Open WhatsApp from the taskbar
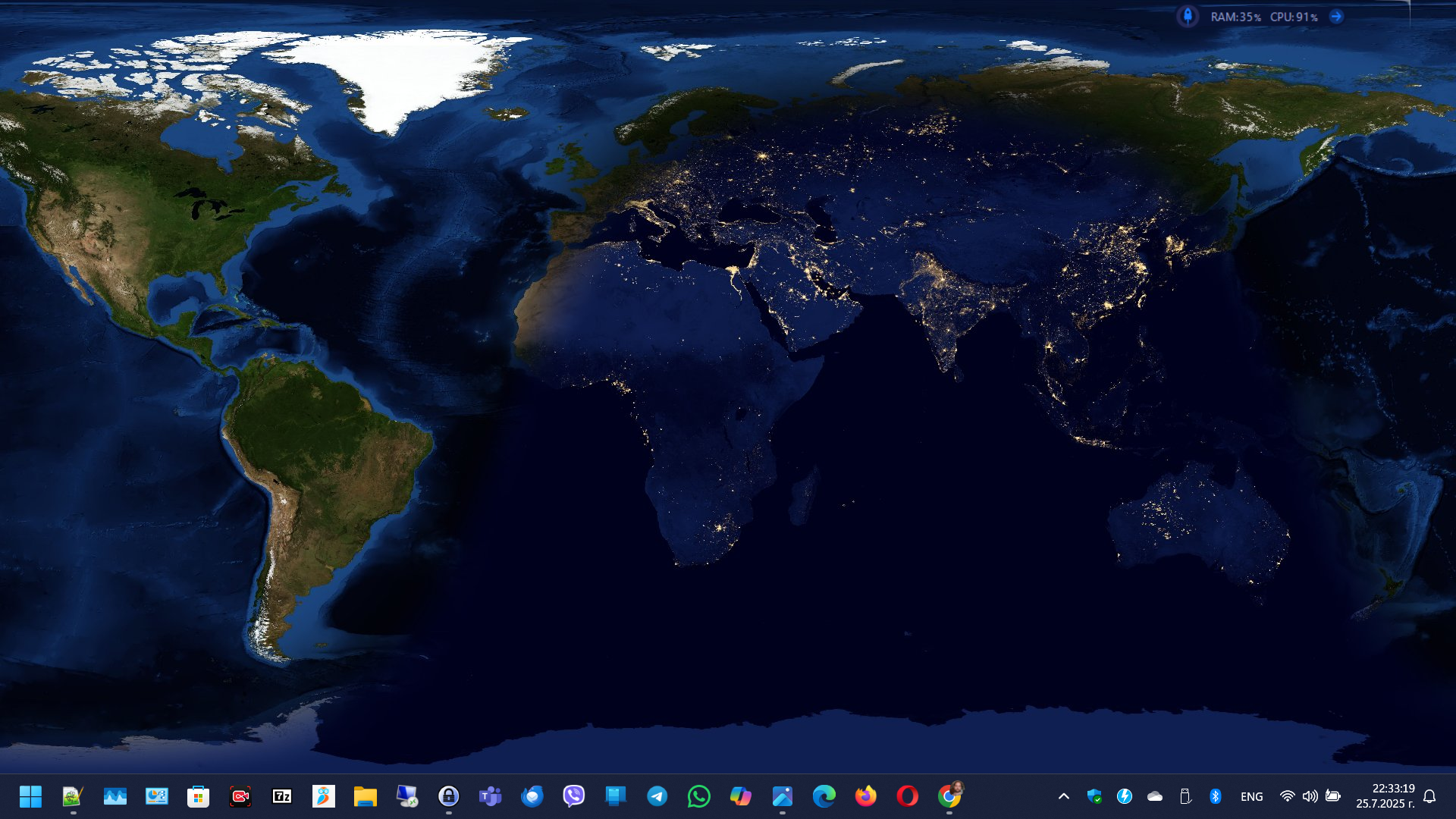 click(x=698, y=796)
